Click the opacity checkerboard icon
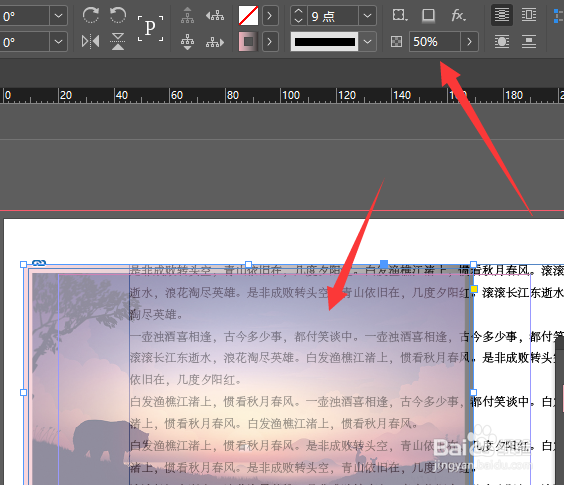The image size is (564, 485). point(396,42)
